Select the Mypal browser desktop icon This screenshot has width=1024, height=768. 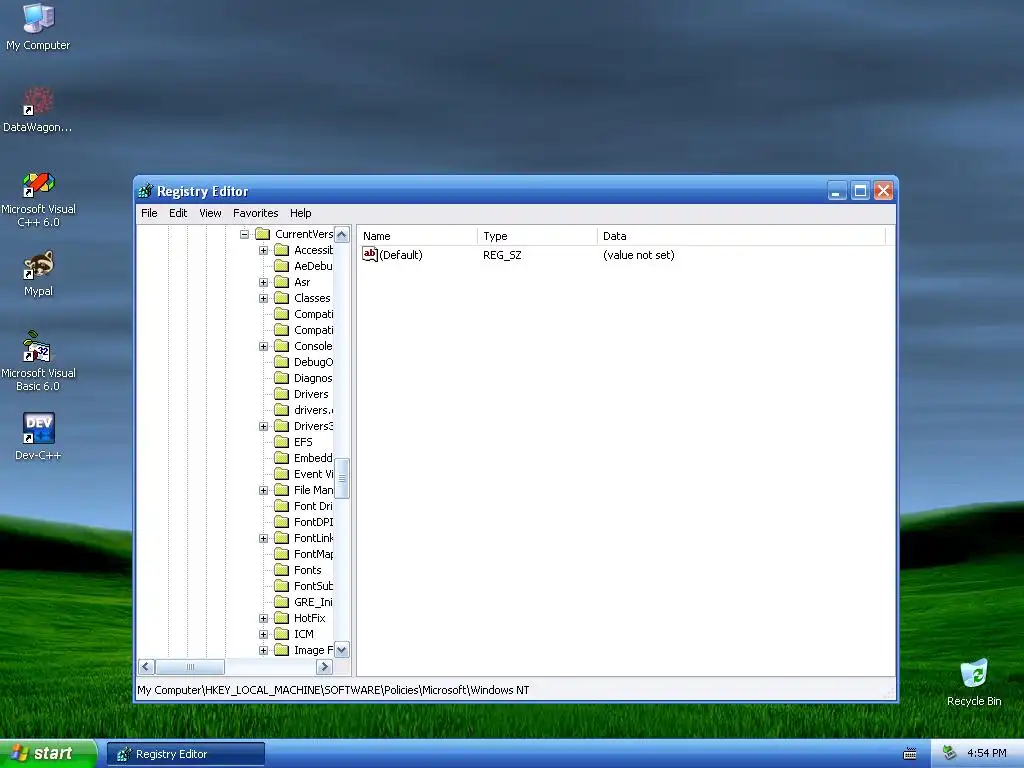38,274
